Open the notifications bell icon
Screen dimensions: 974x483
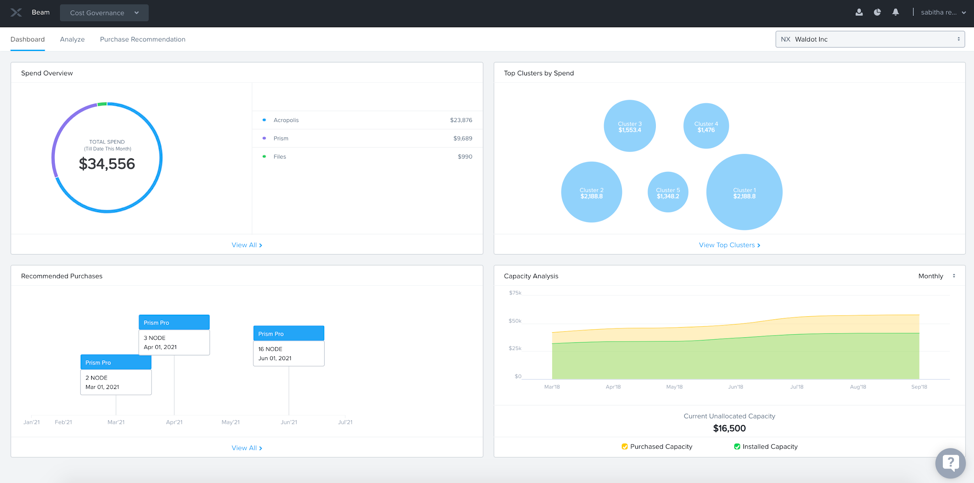click(x=895, y=13)
